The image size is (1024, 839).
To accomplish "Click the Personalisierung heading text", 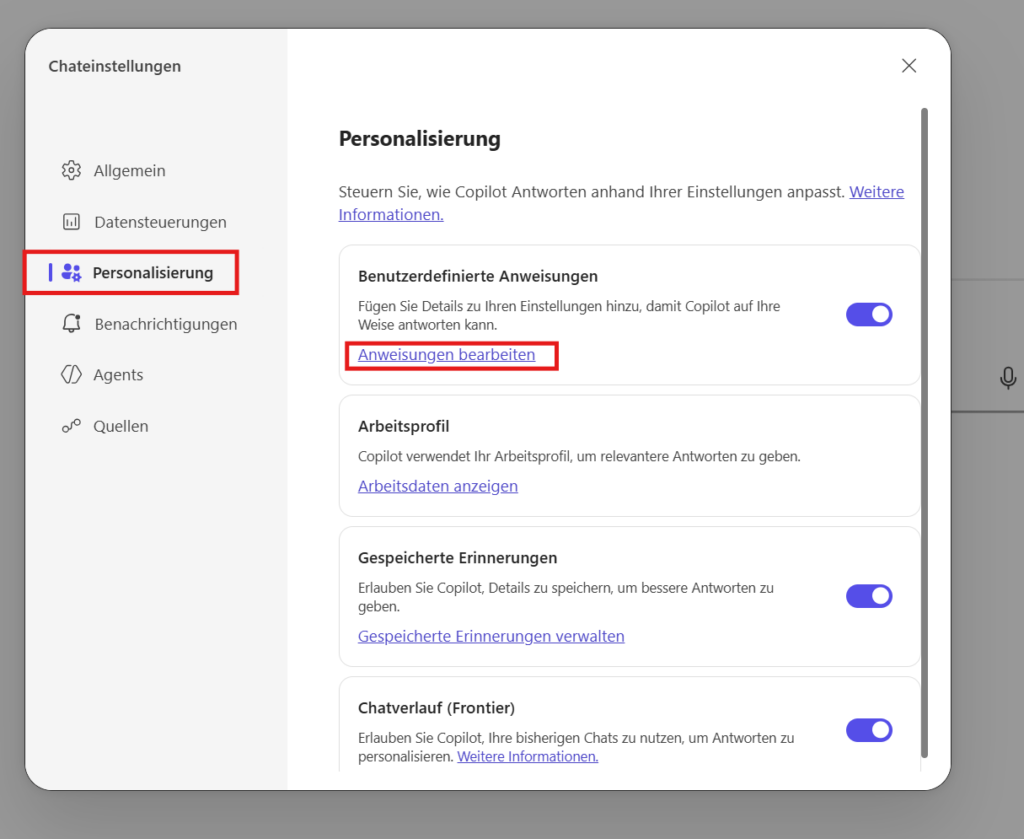I will [x=419, y=138].
